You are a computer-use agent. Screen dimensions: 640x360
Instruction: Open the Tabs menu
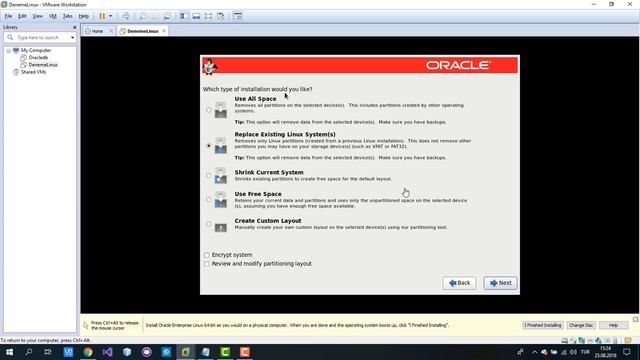[68, 16]
